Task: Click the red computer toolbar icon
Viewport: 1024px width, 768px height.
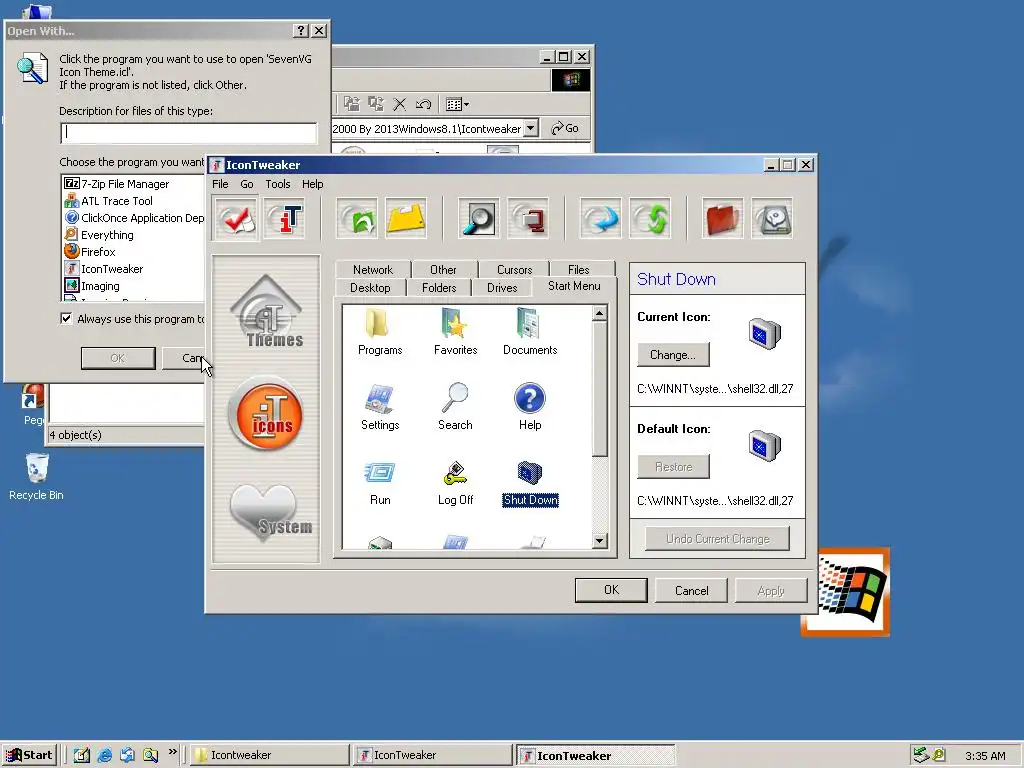Action: (x=528, y=219)
